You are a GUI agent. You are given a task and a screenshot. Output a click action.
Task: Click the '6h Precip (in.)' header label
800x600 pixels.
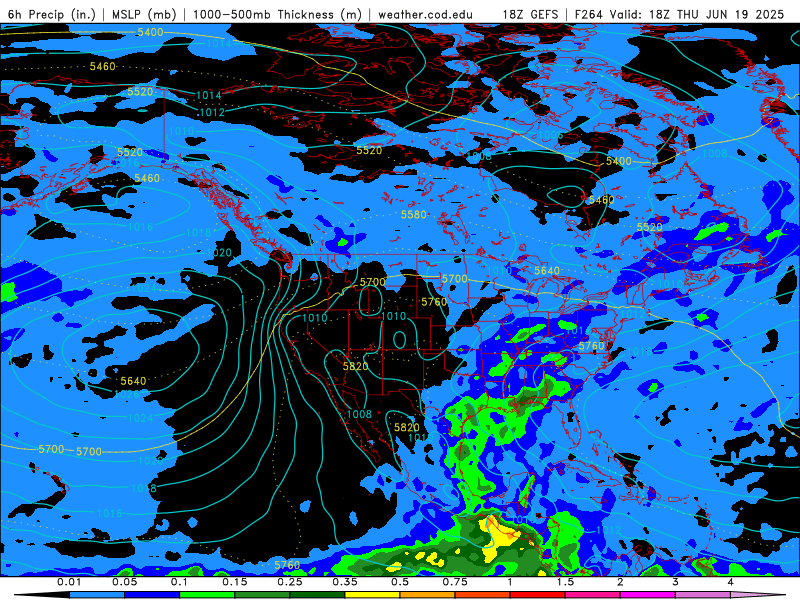pos(52,14)
